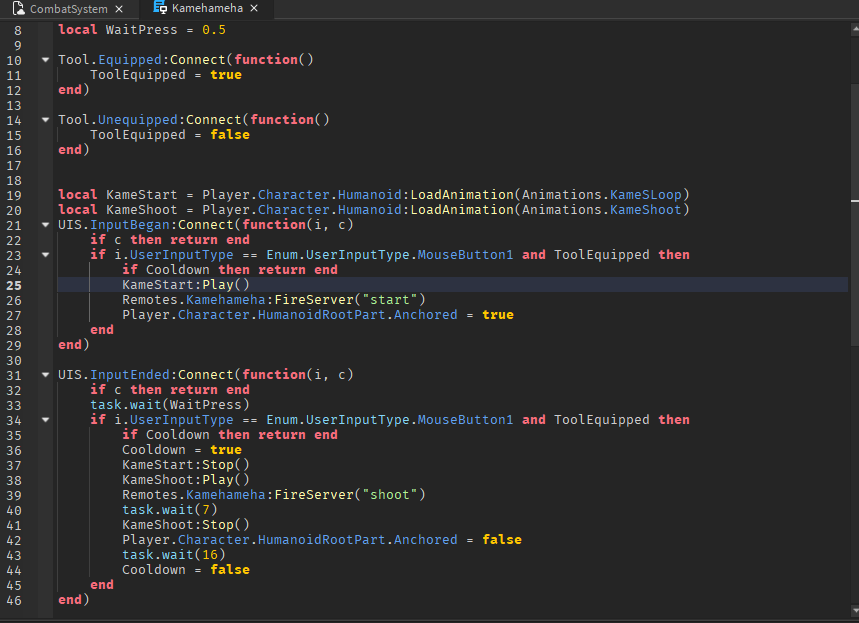
Task: Collapse the UIS.InputBegan connection block
Action: tap(43, 224)
